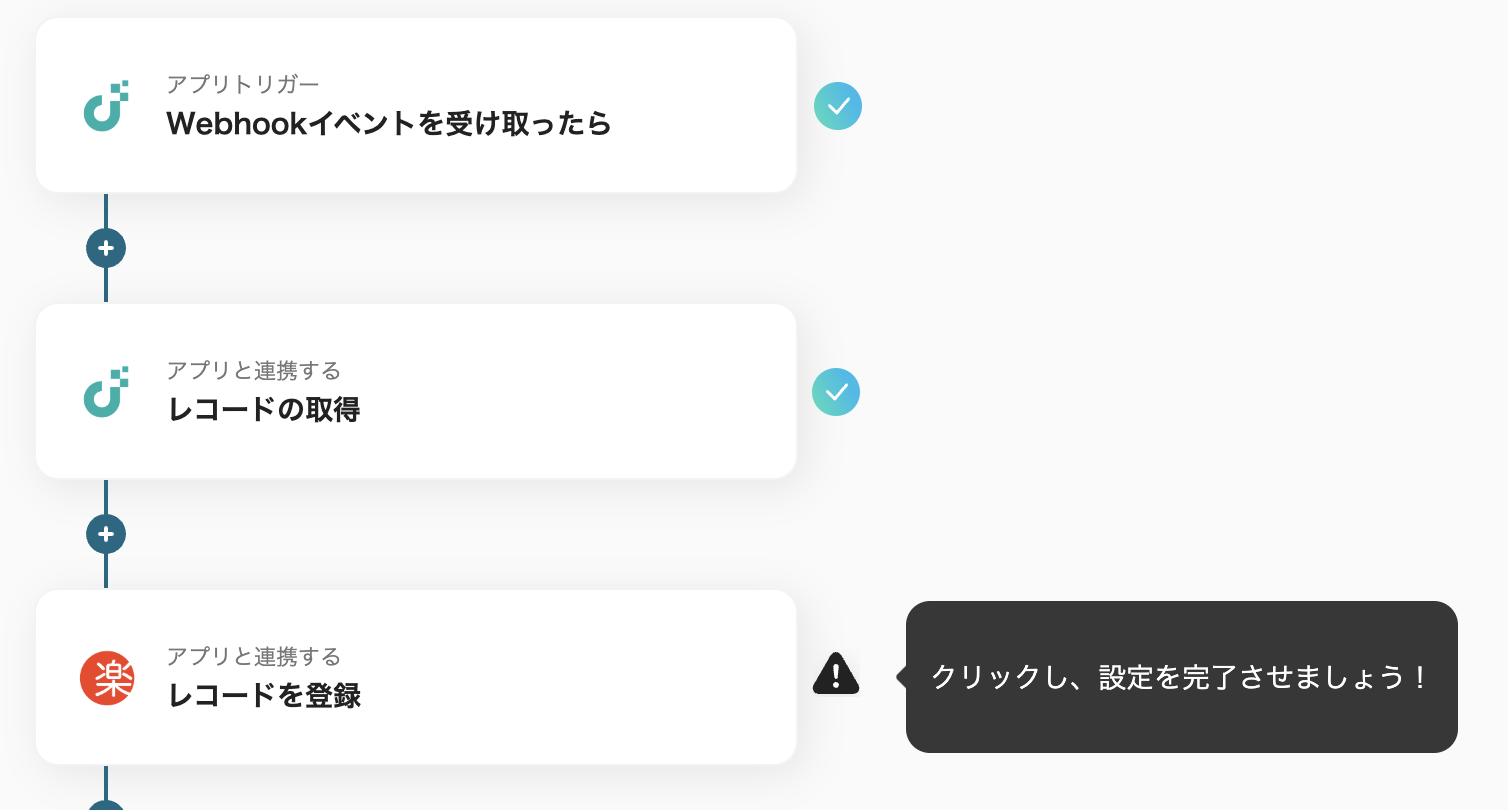Click the warning triangle beside レコードを登録
The width and height of the screenshot is (1508, 810).
(836, 674)
